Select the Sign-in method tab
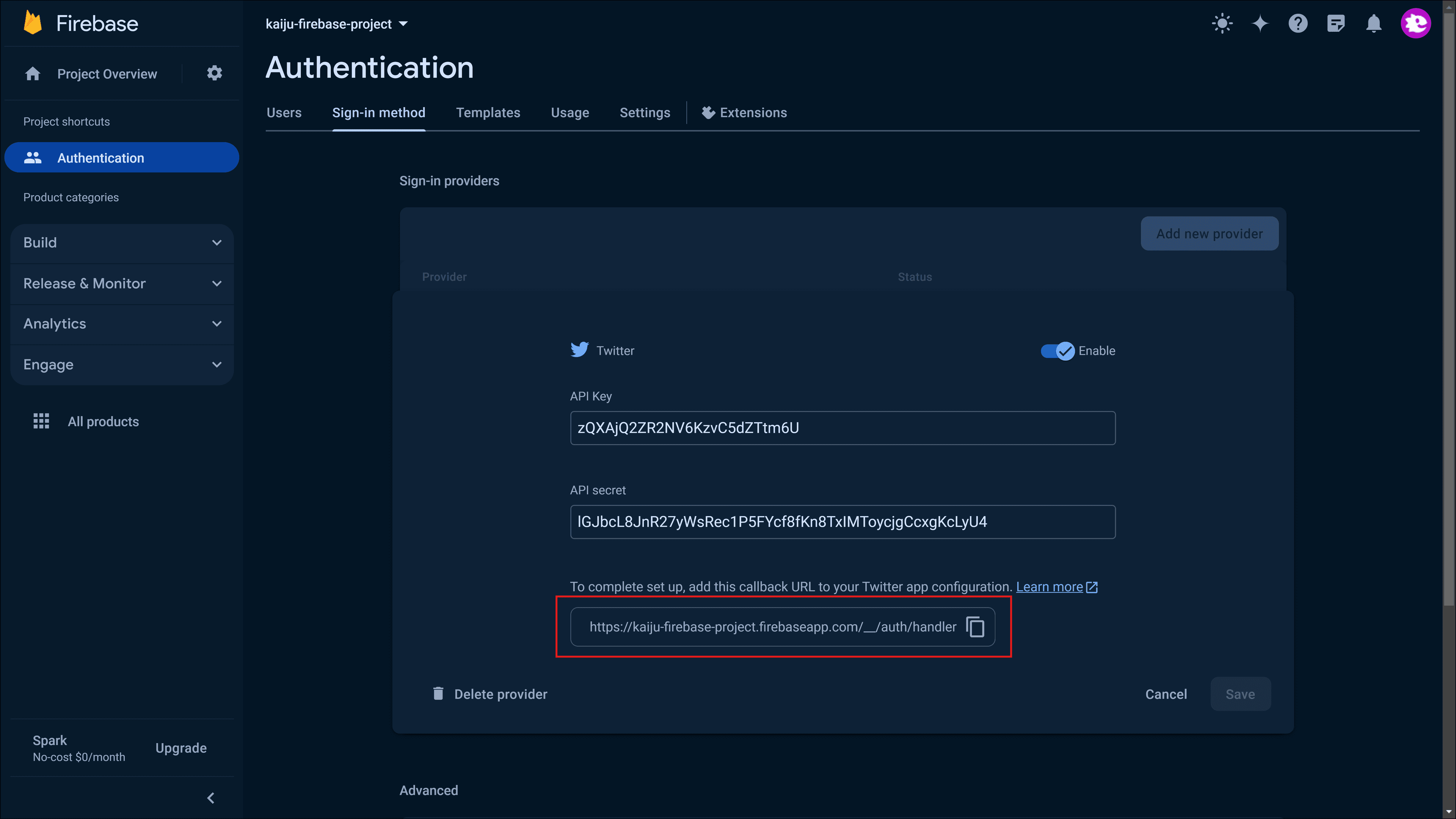 coord(379,113)
